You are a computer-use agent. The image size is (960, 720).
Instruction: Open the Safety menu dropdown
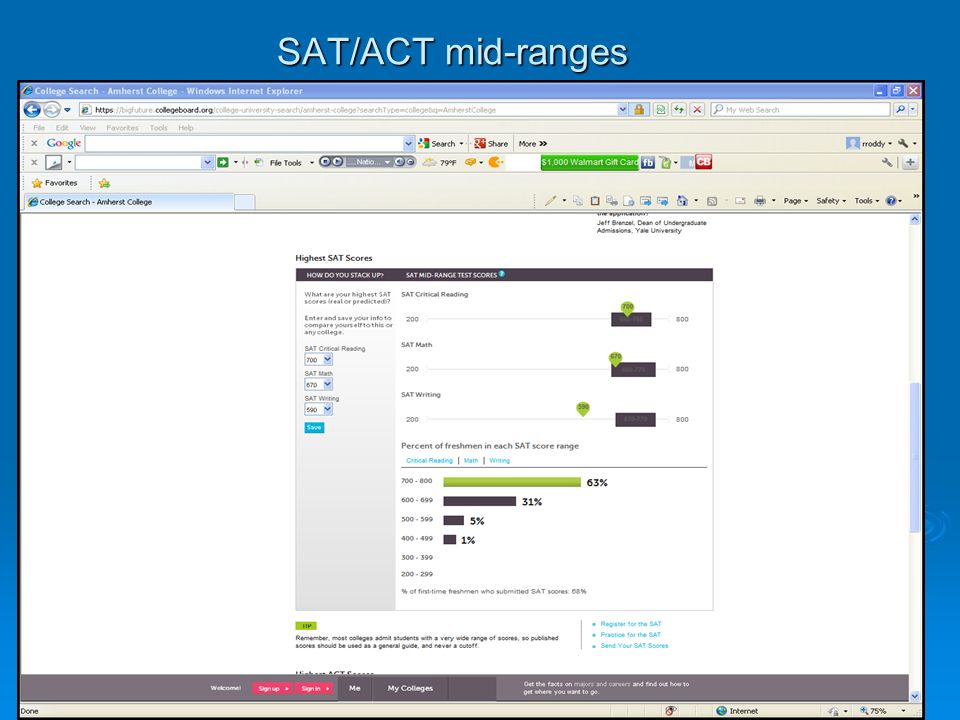[x=831, y=201]
